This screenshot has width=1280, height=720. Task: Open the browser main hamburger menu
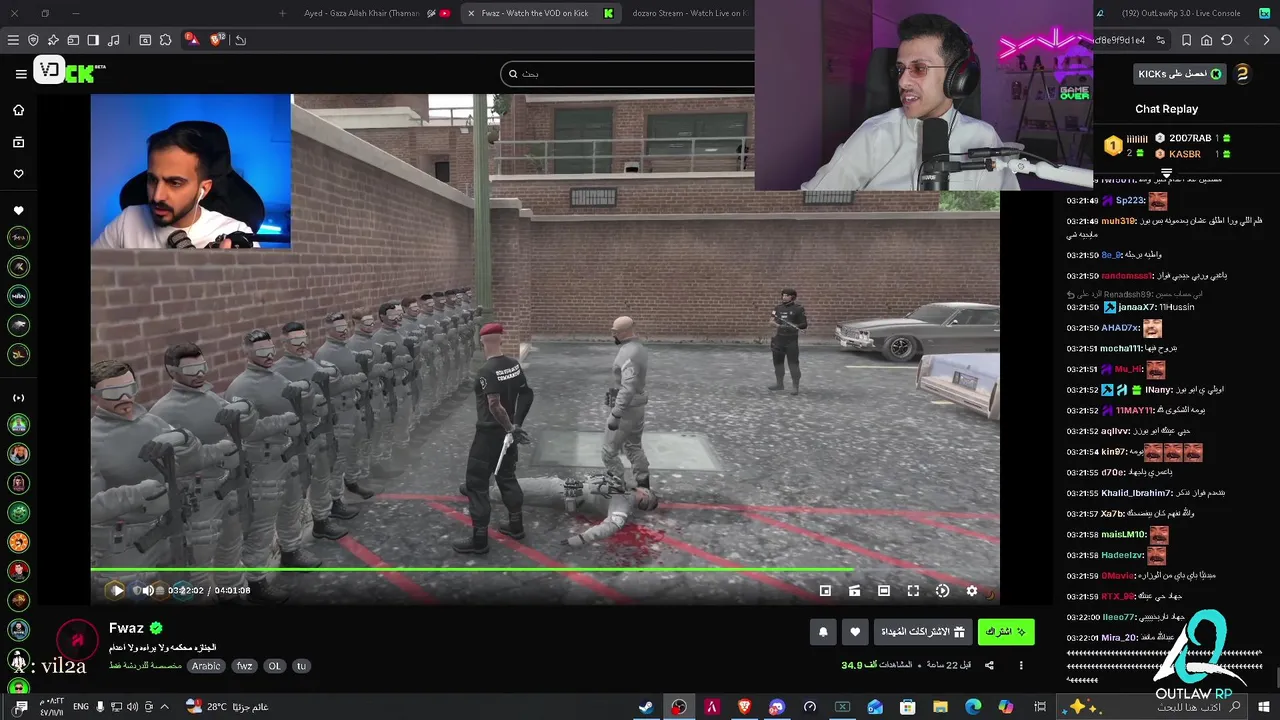point(13,40)
